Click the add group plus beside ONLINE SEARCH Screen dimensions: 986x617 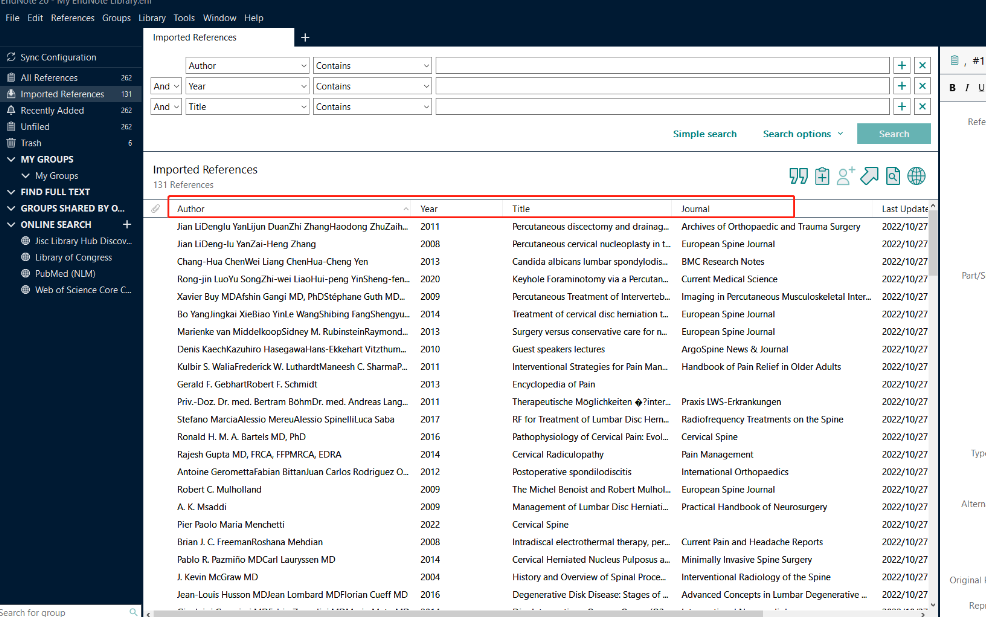tap(126, 224)
